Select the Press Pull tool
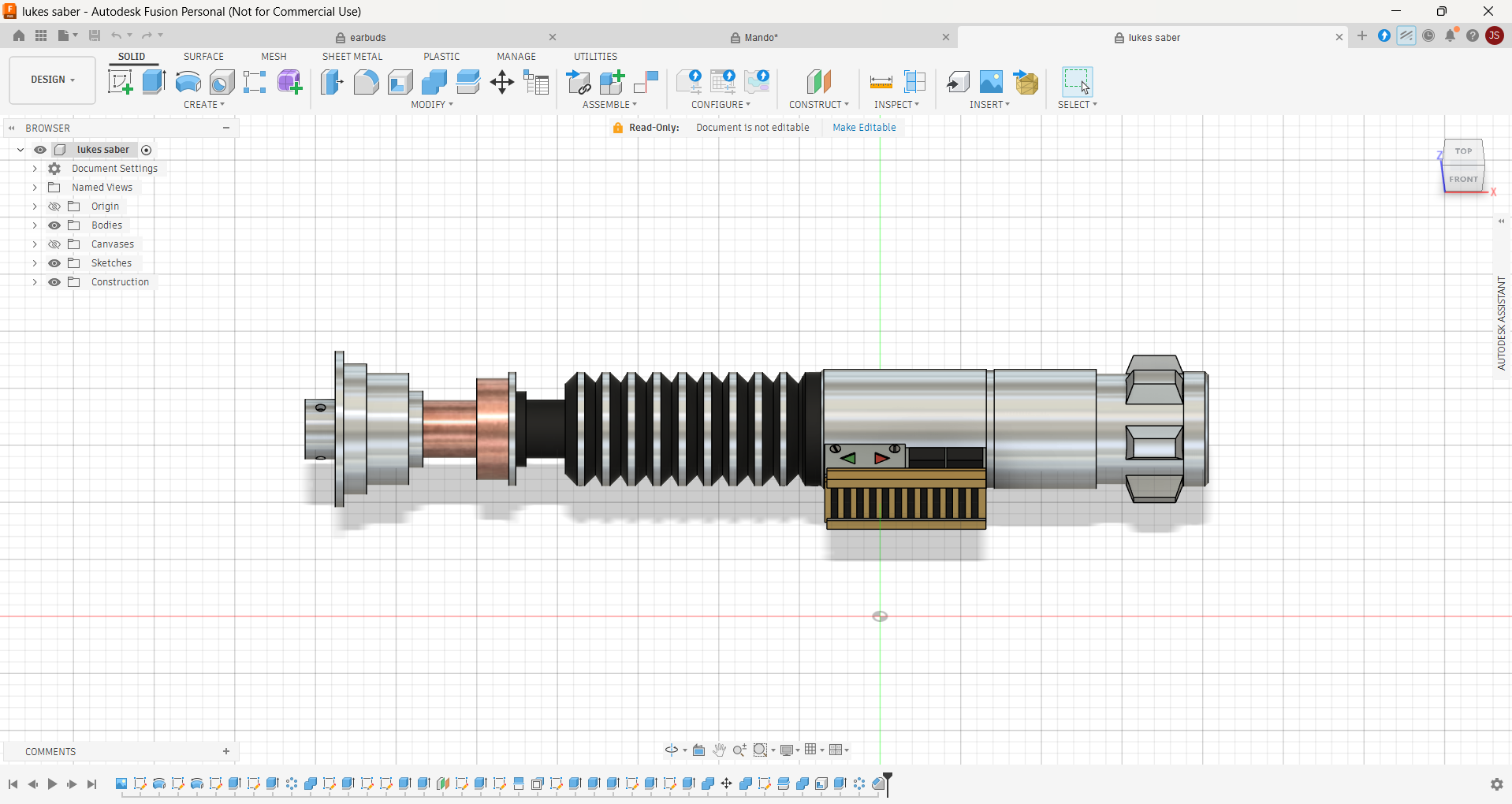Viewport: 1512px width, 804px height. pos(333,82)
